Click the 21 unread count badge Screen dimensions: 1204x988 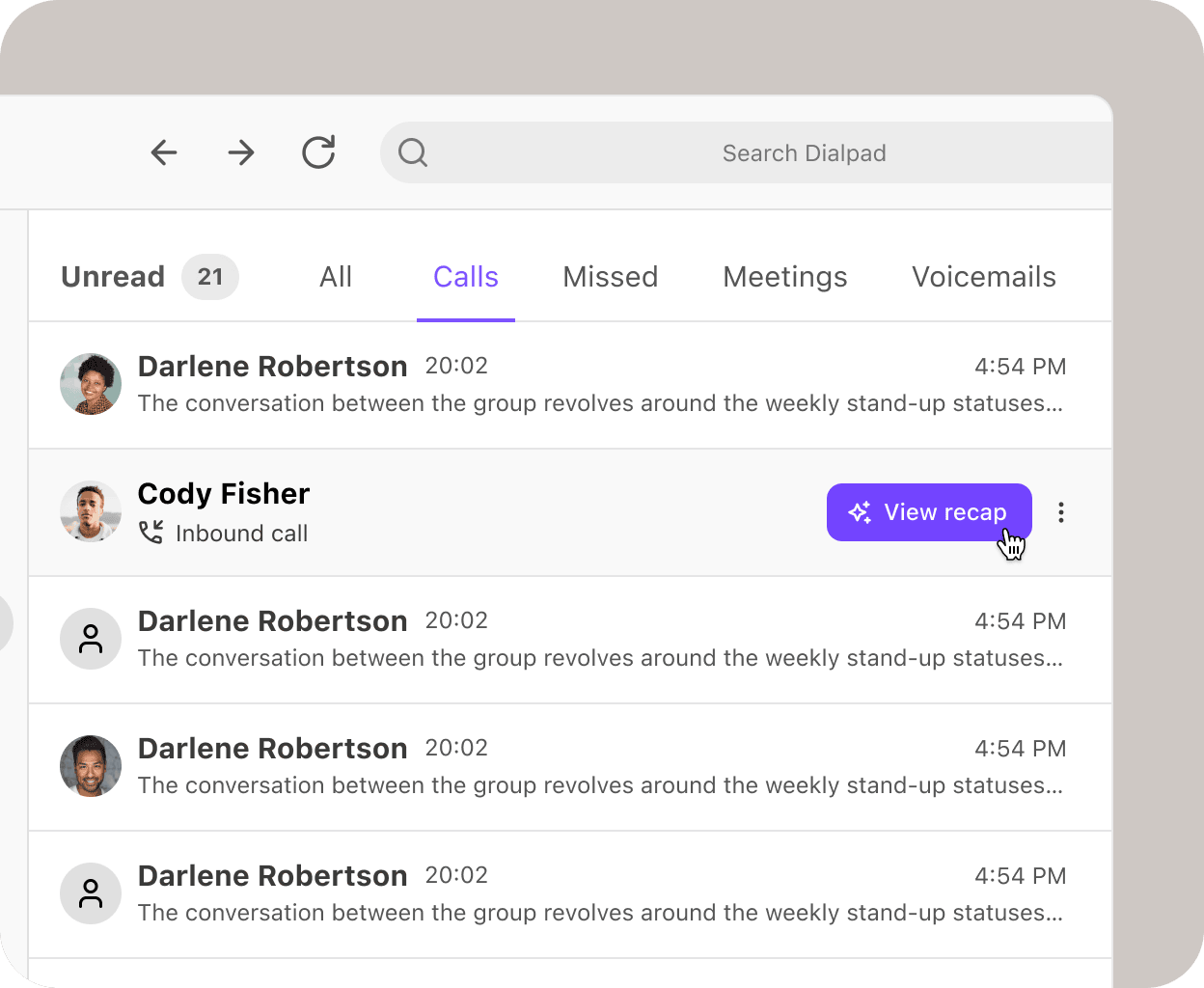tap(209, 277)
